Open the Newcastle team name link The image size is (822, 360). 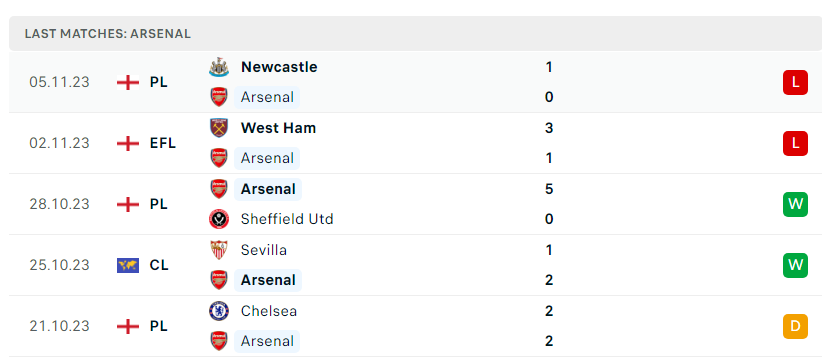click(x=279, y=67)
